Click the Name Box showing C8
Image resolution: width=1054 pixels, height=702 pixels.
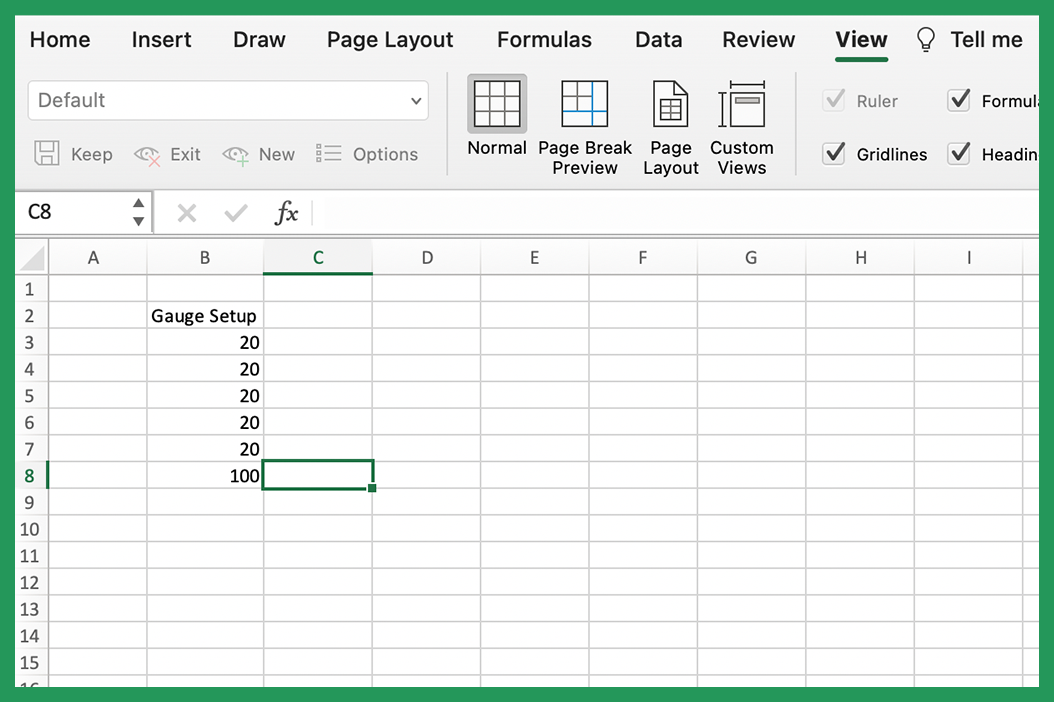point(74,212)
